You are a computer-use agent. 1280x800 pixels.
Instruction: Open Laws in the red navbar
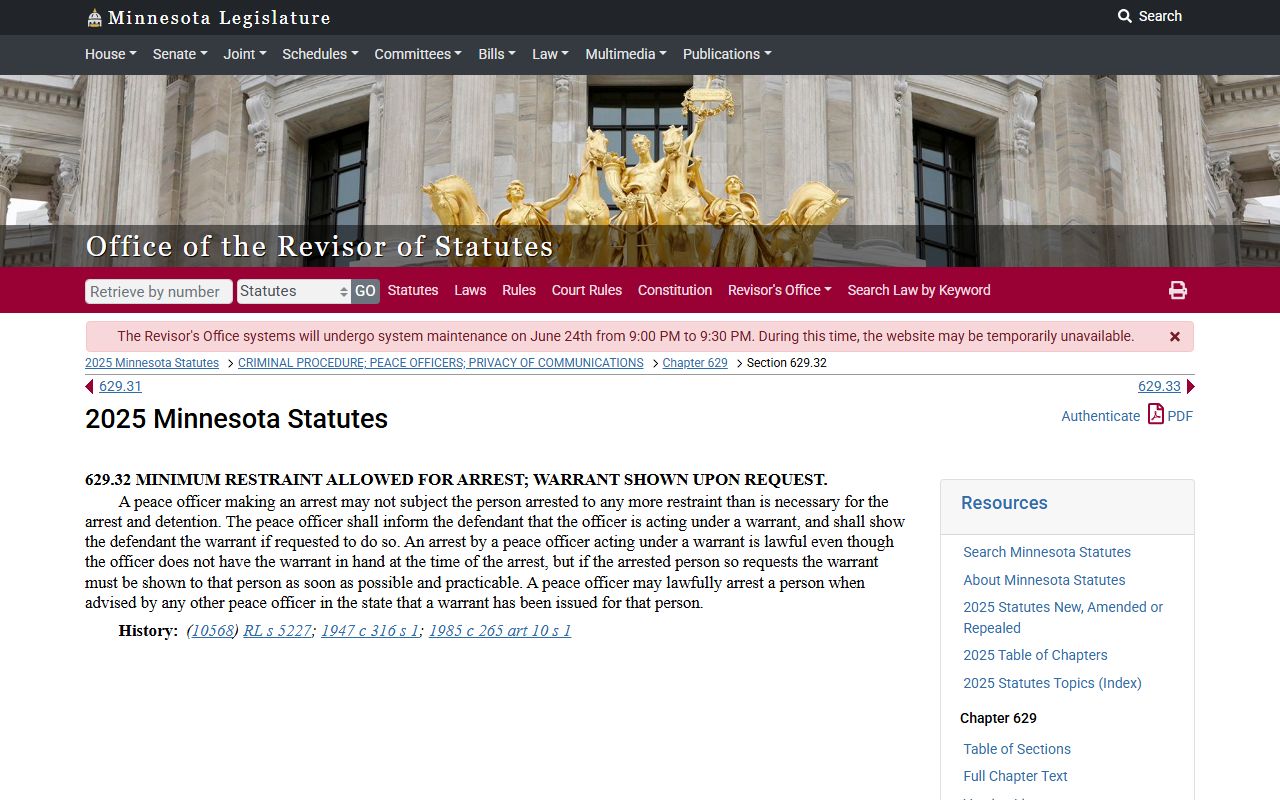(470, 290)
